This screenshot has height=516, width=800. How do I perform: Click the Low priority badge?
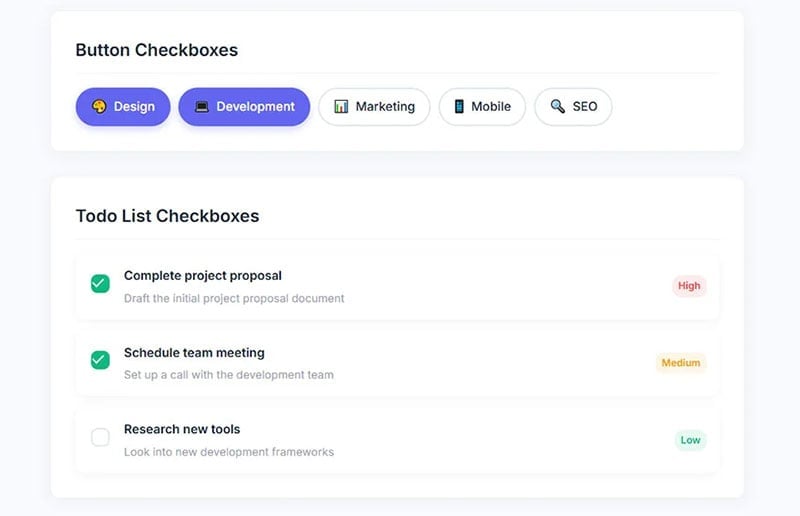coord(690,440)
